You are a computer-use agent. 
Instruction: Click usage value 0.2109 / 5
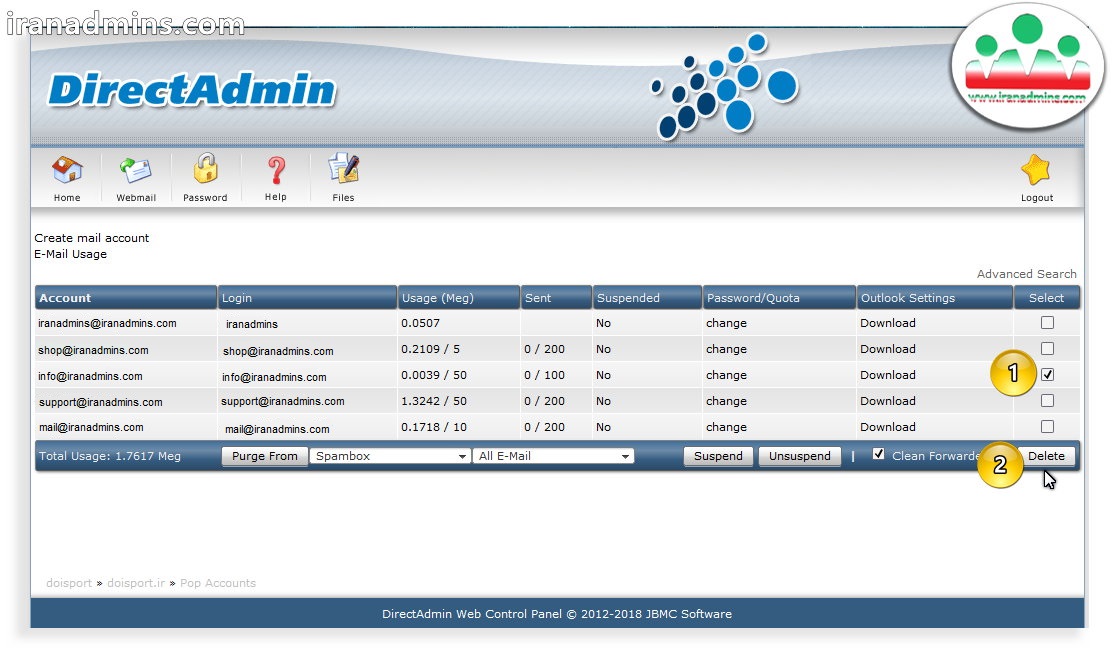(x=430, y=349)
